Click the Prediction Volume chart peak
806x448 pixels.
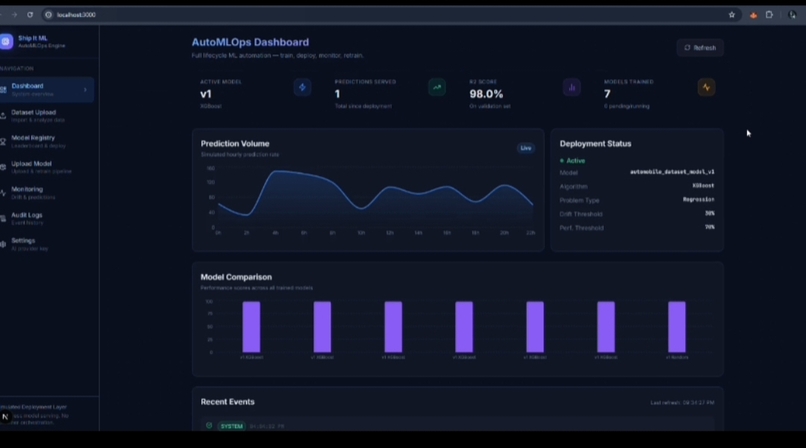(277, 172)
